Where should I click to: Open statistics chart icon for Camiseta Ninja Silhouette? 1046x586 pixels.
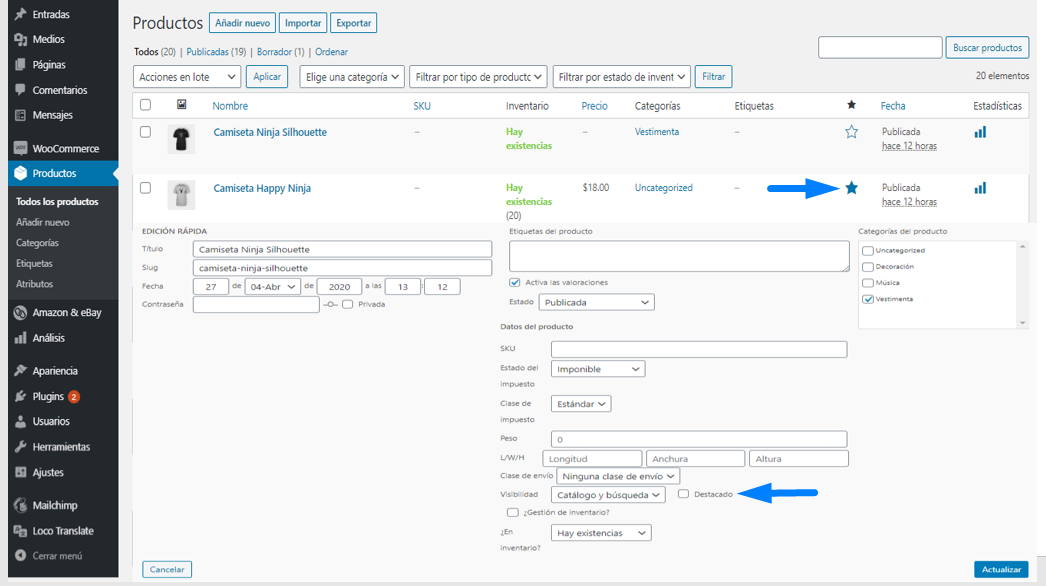[x=980, y=132]
